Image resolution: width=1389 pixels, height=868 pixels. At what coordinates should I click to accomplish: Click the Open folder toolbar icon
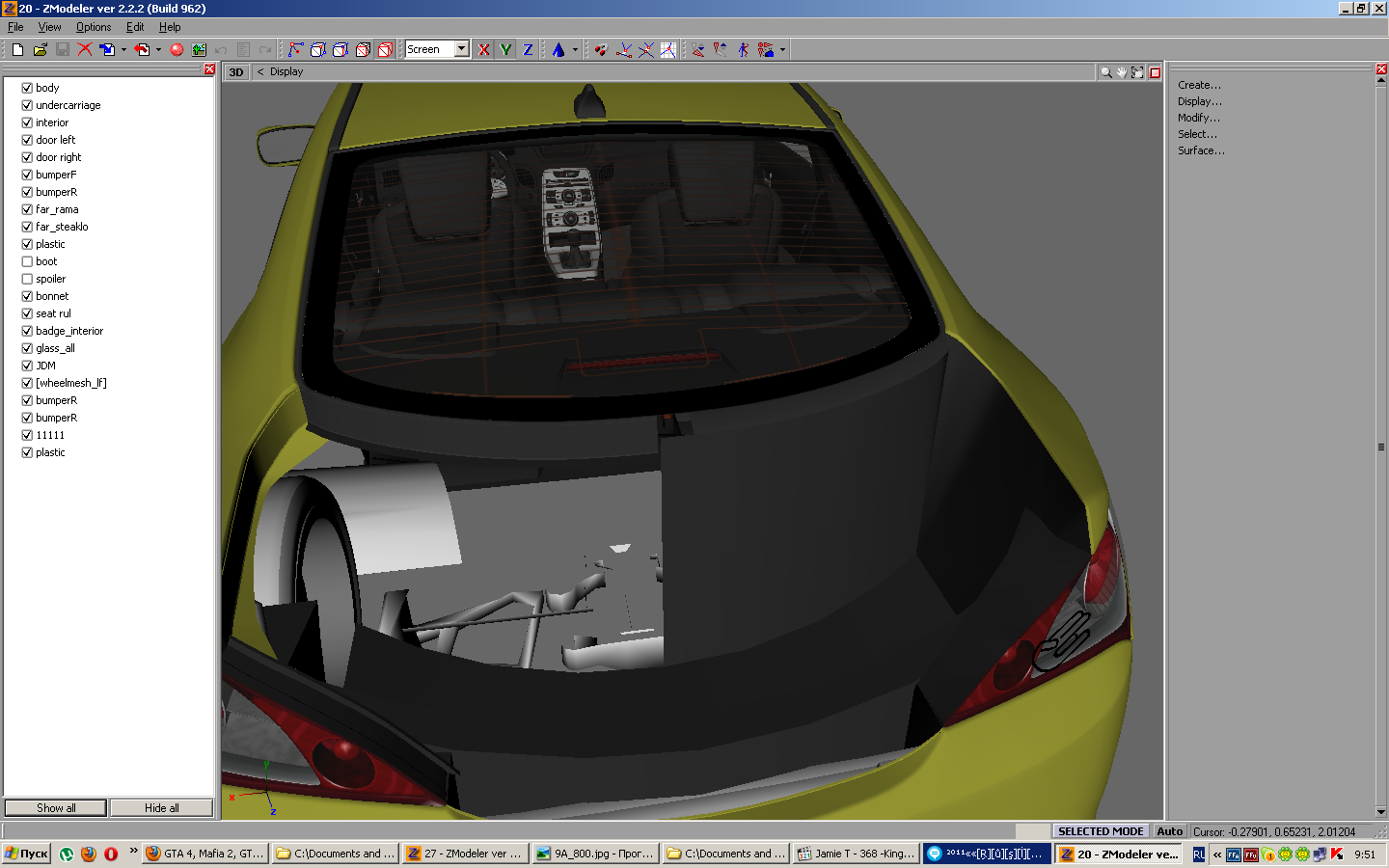click(40, 49)
